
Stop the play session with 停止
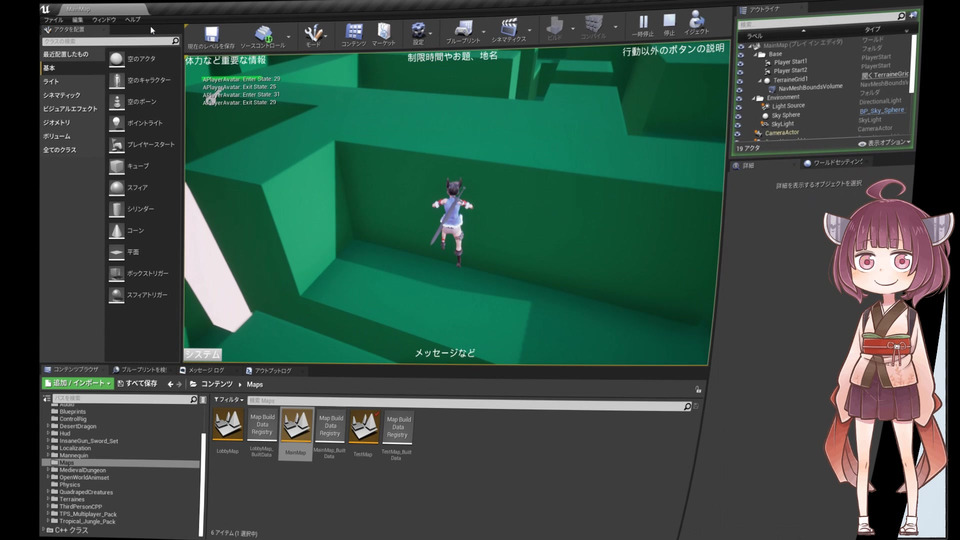669,21
